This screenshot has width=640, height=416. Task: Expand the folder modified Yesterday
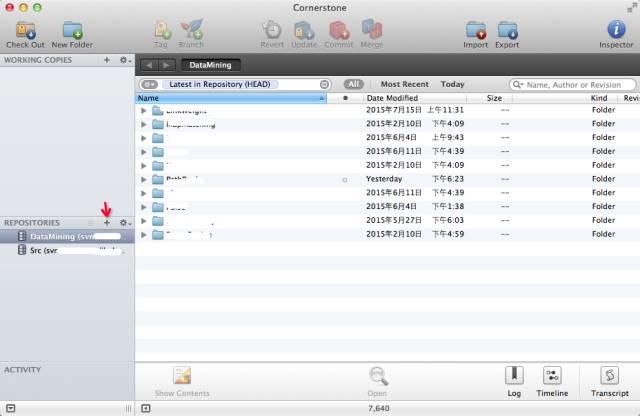coord(144,179)
